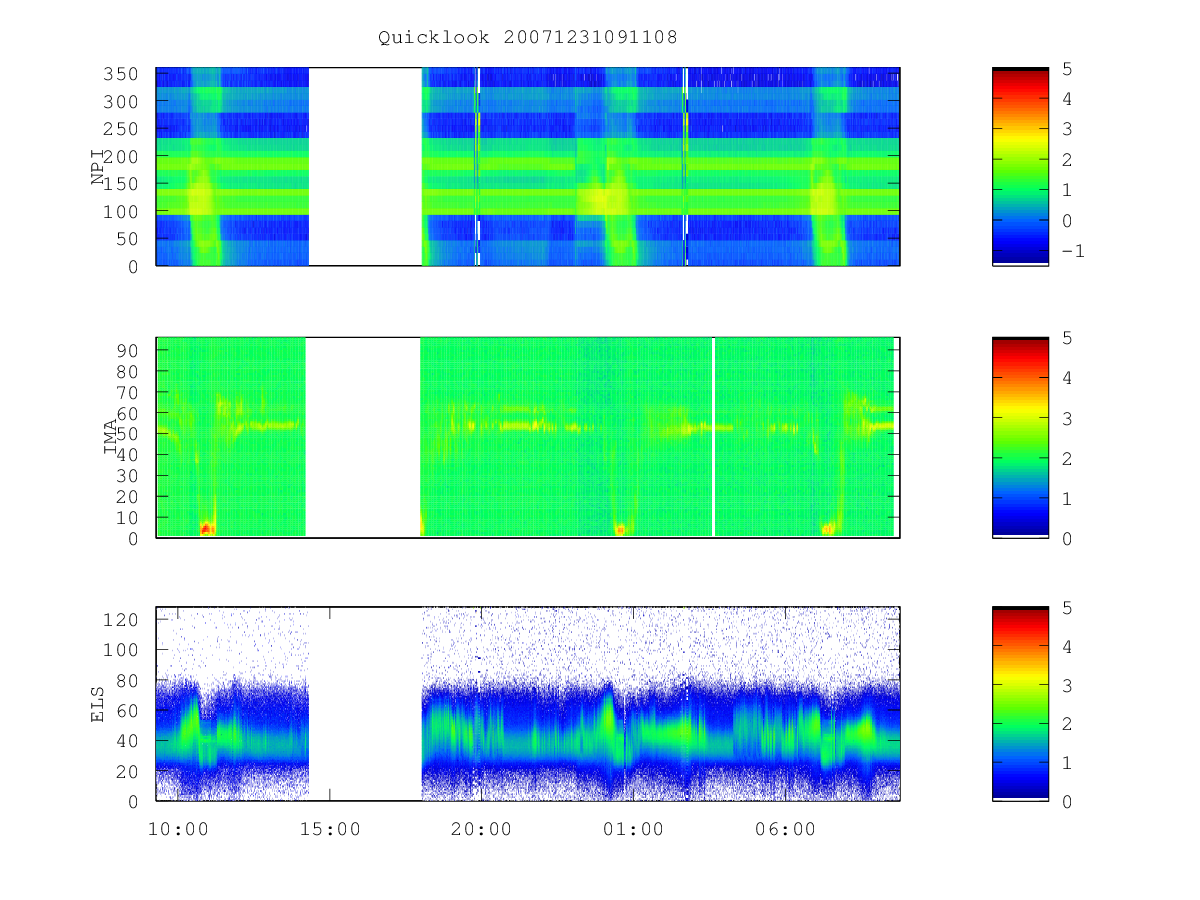Click the "4" label on ELS colorbar

[1067, 646]
